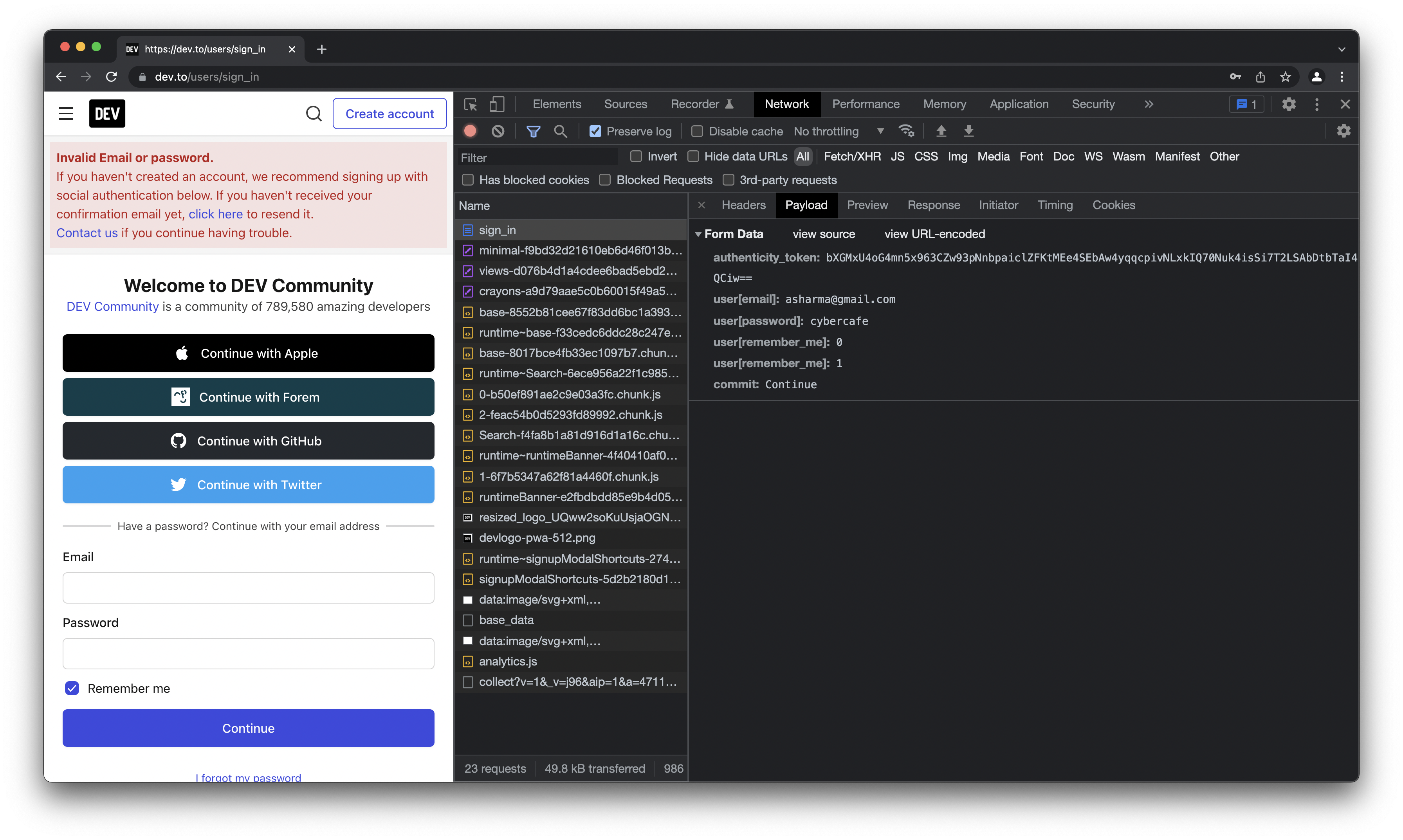Open the Application tab
The height and width of the screenshot is (840, 1403).
coord(1019,104)
